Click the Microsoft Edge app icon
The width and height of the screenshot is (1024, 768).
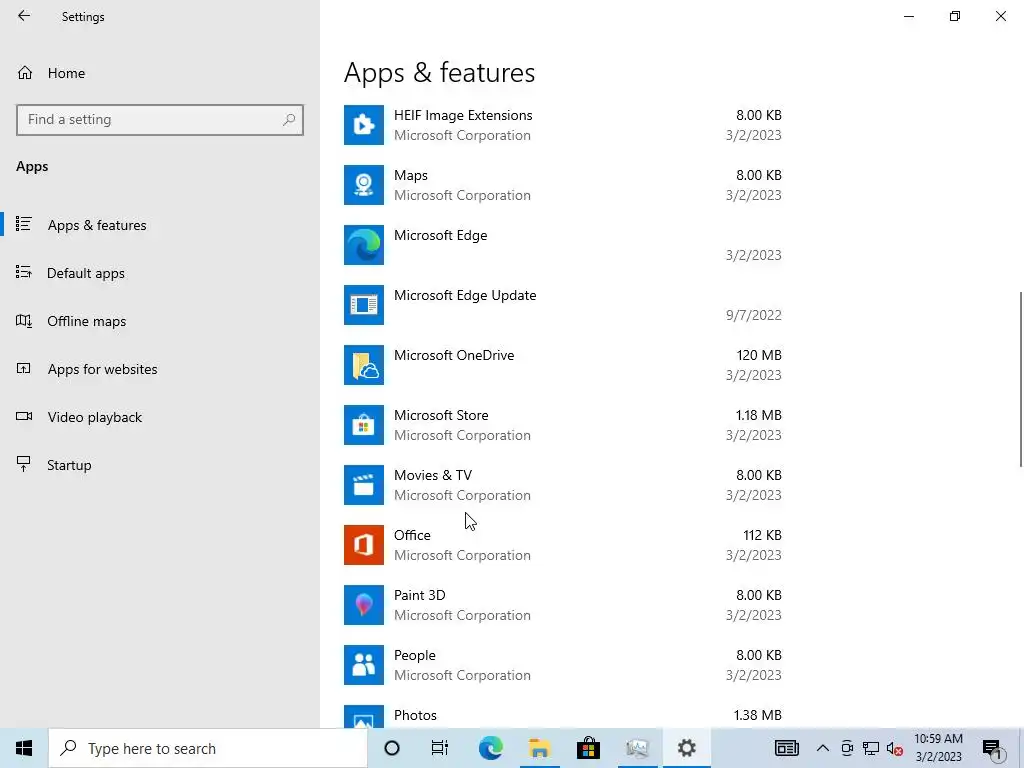tap(364, 245)
